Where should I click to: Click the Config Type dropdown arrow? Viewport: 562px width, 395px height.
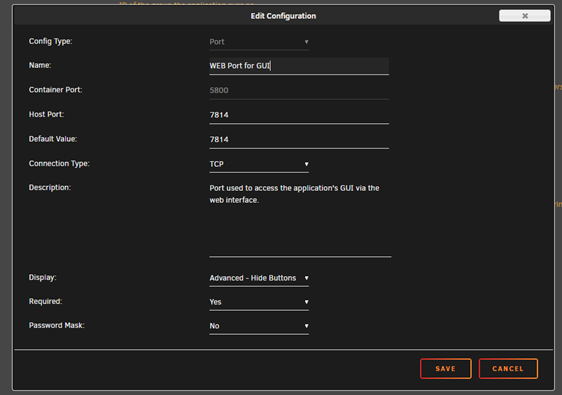[x=306, y=42]
